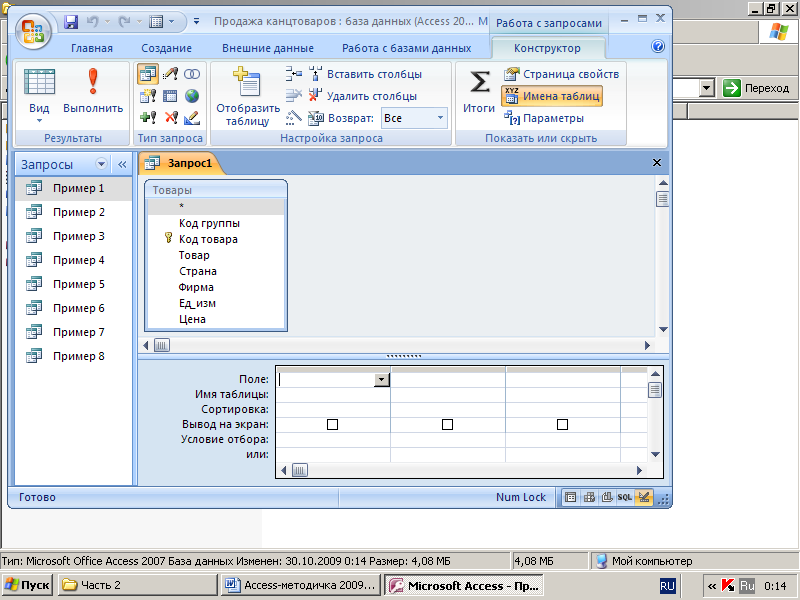Screen dimensions: 800x600
Task: Click the Kaspersky tray icon
Action: coord(729,586)
